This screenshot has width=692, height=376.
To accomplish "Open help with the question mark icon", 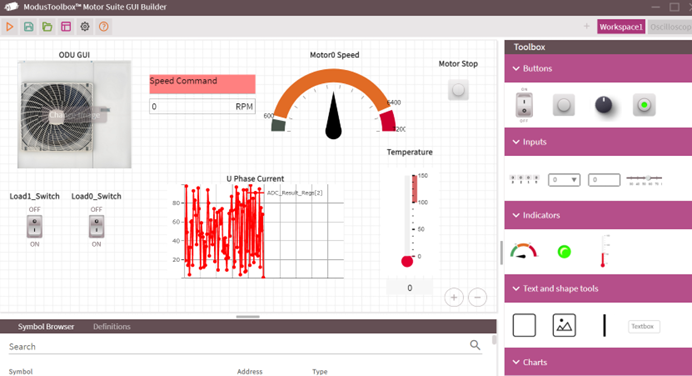I will 104,27.
